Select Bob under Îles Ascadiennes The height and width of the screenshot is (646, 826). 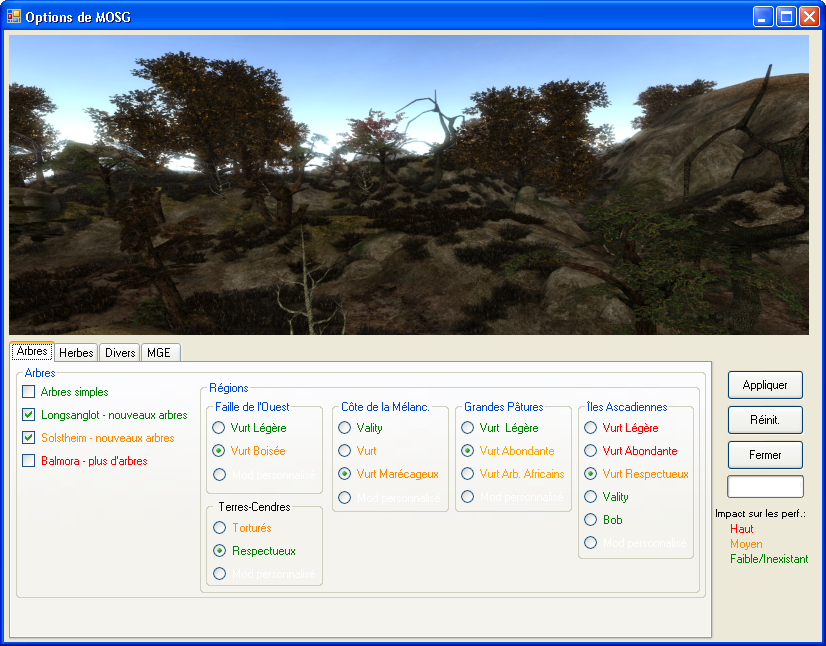pos(591,520)
